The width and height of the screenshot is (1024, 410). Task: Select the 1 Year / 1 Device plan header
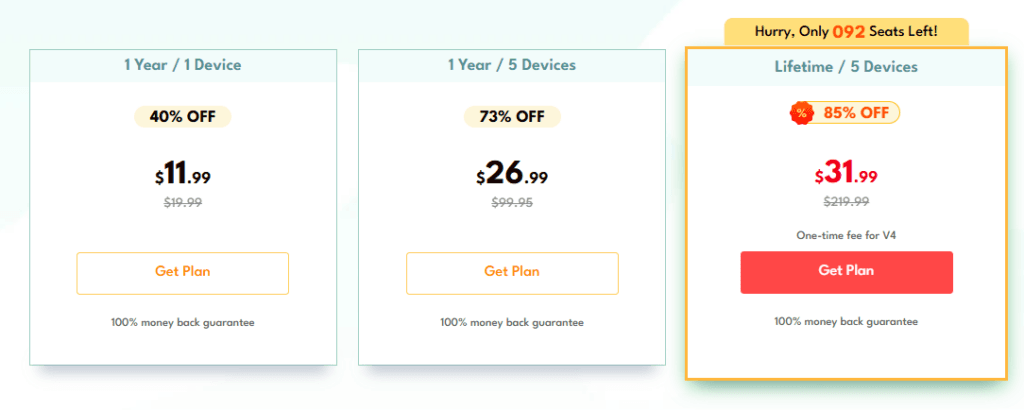(182, 66)
